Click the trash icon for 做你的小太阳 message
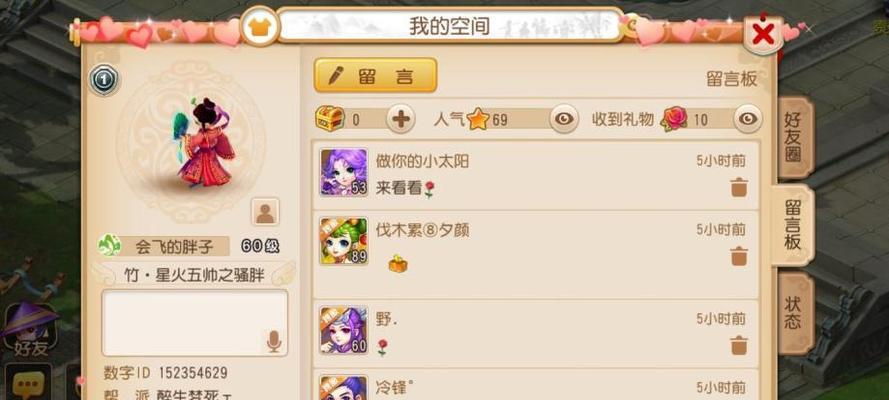 [x=739, y=187]
